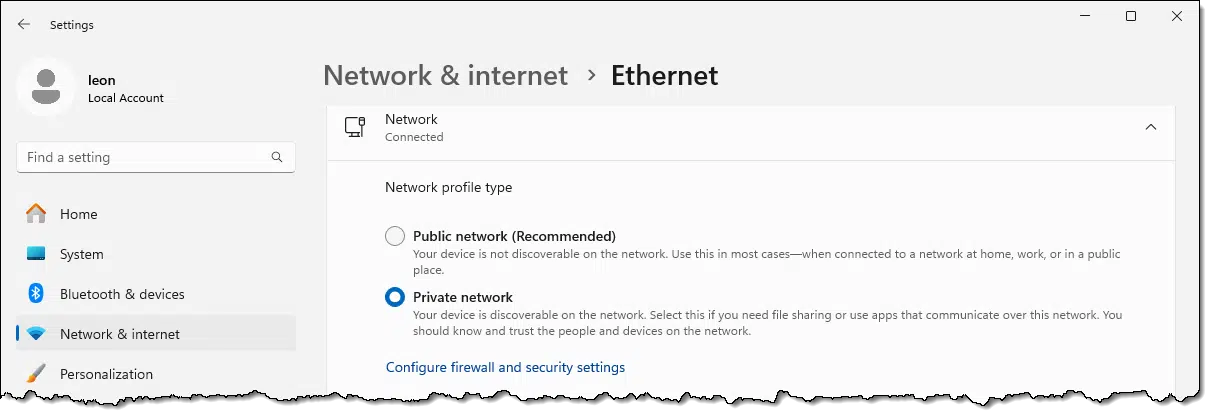The image size is (1210, 416).
Task: Click the search magnifier icon
Action: pyautogui.click(x=277, y=157)
